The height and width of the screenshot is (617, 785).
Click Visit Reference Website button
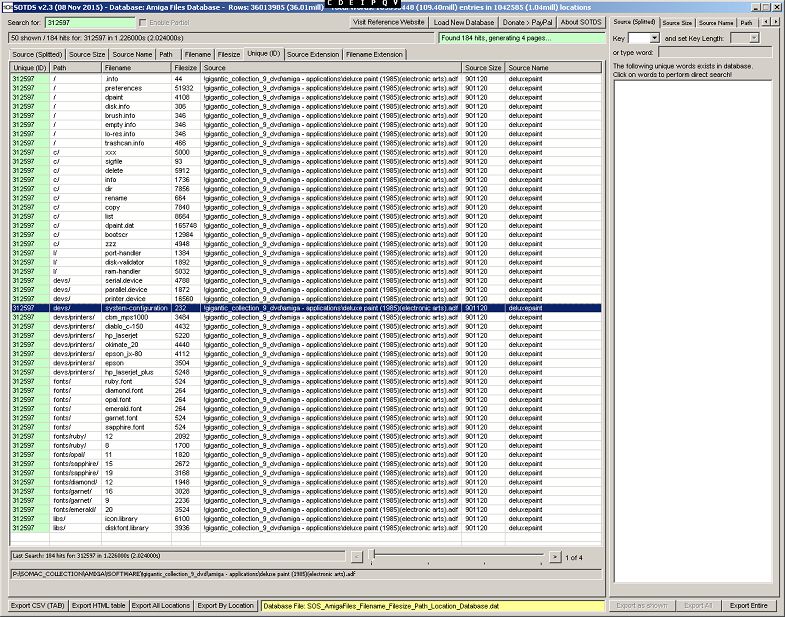coord(390,22)
